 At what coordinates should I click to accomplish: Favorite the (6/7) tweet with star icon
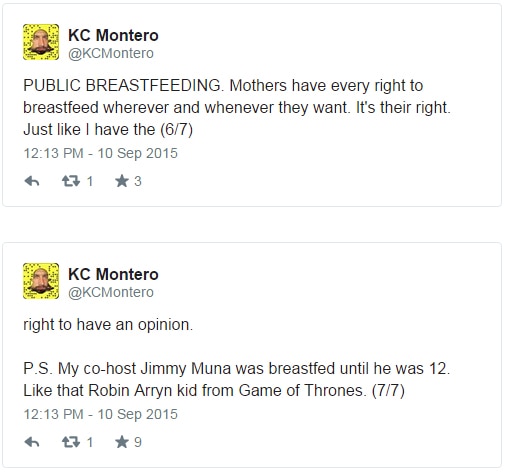(122, 181)
